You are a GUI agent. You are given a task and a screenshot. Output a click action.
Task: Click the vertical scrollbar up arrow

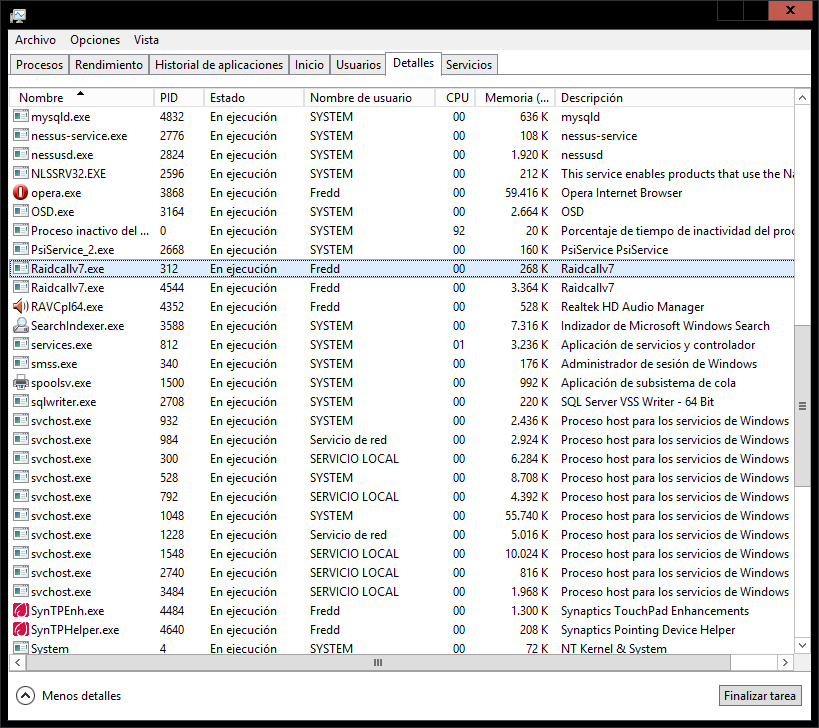tap(802, 98)
